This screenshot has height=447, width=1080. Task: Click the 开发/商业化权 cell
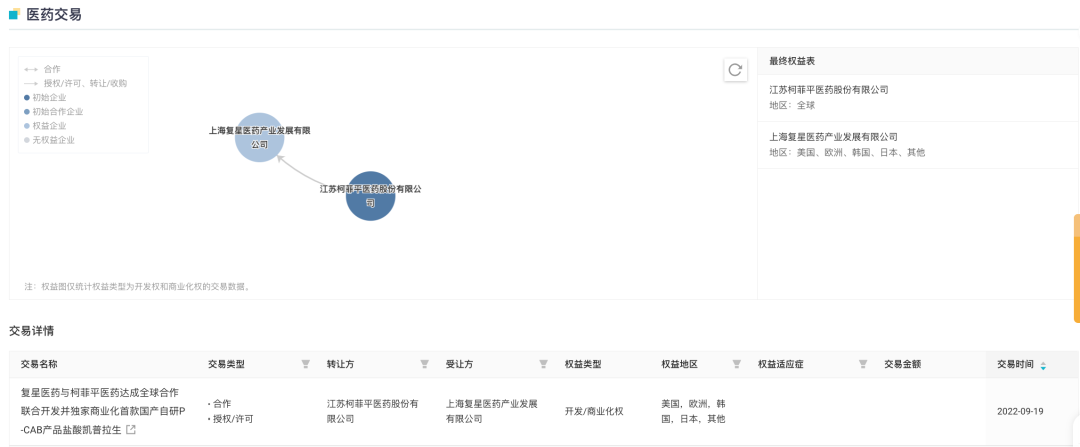pyautogui.click(x=594, y=411)
